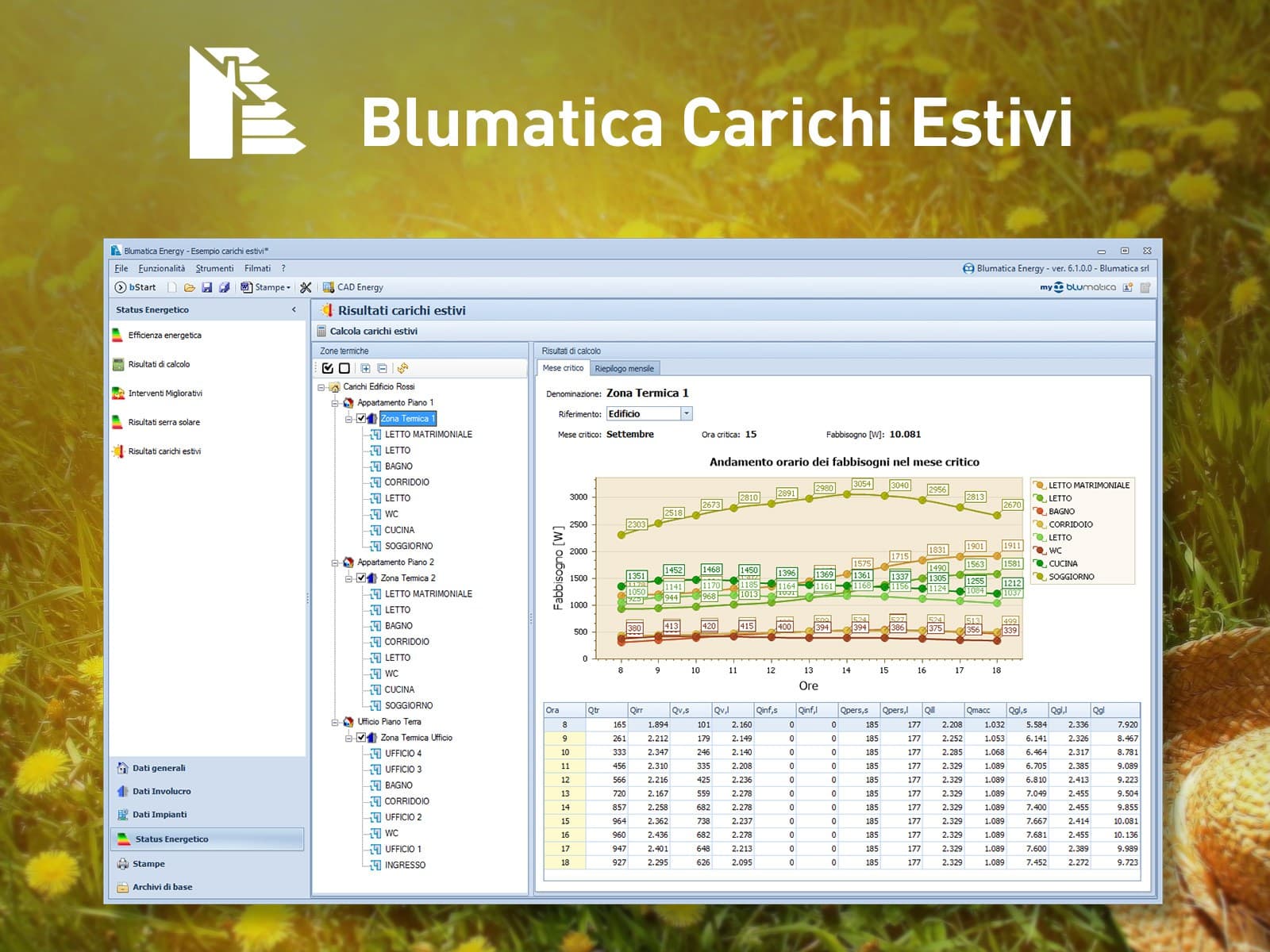Collapse the Ufficio Piano Terra node

tap(336, 722)
